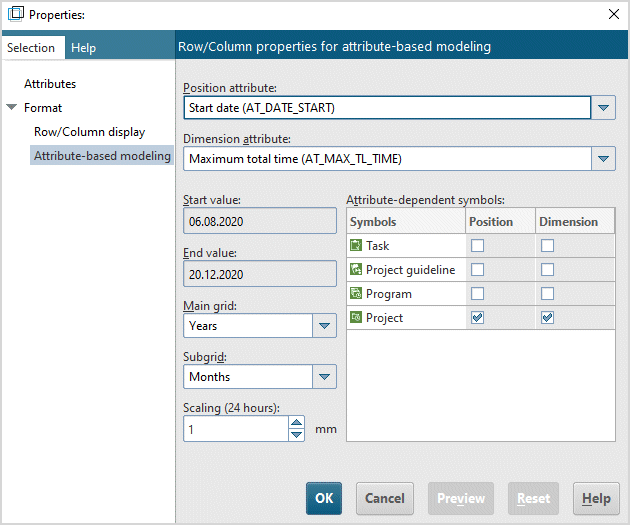630x525 pixels.
Task: Switch to the Selection tab
Action: click(x=31, y=48)
